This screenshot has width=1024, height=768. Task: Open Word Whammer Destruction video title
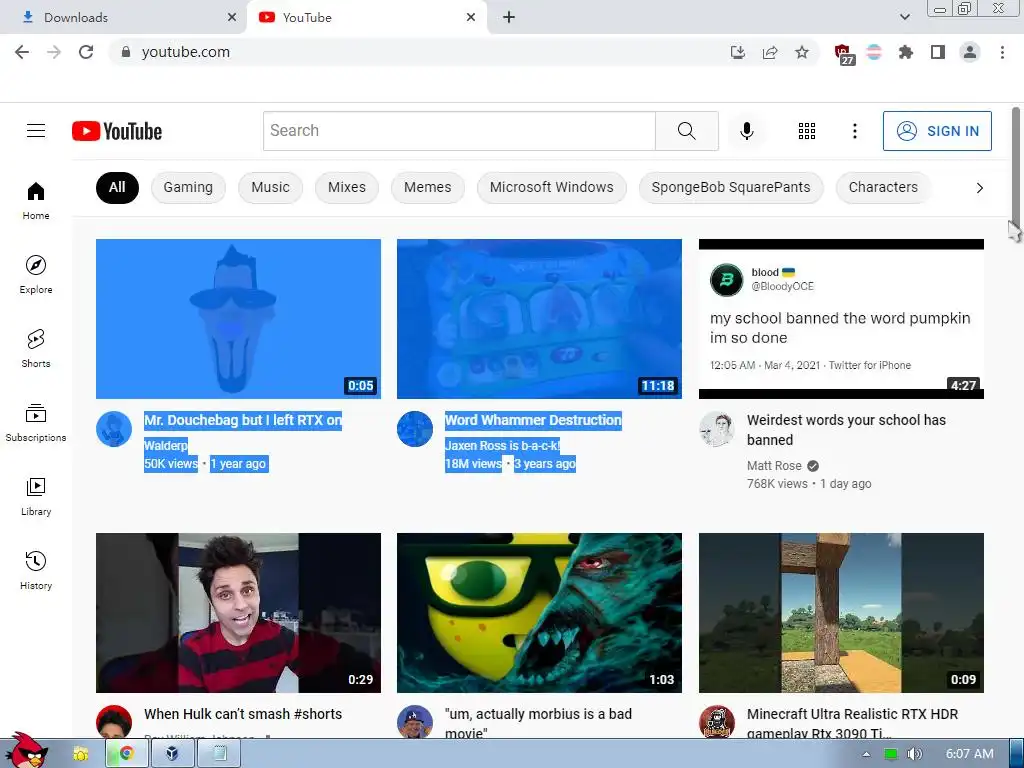533,421
